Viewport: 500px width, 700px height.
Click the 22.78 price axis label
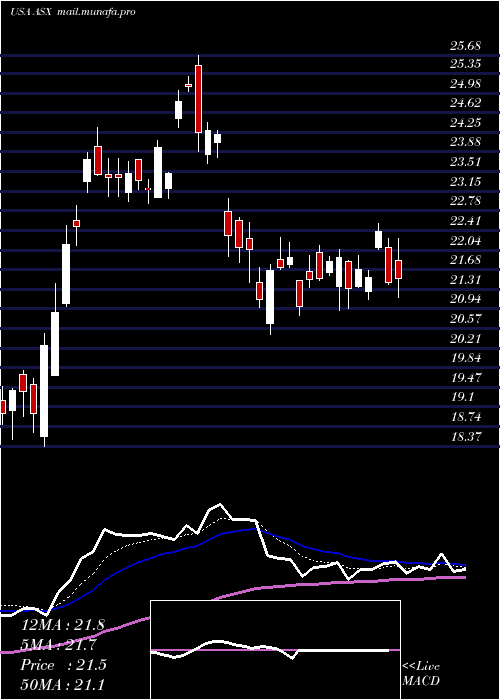465,201
